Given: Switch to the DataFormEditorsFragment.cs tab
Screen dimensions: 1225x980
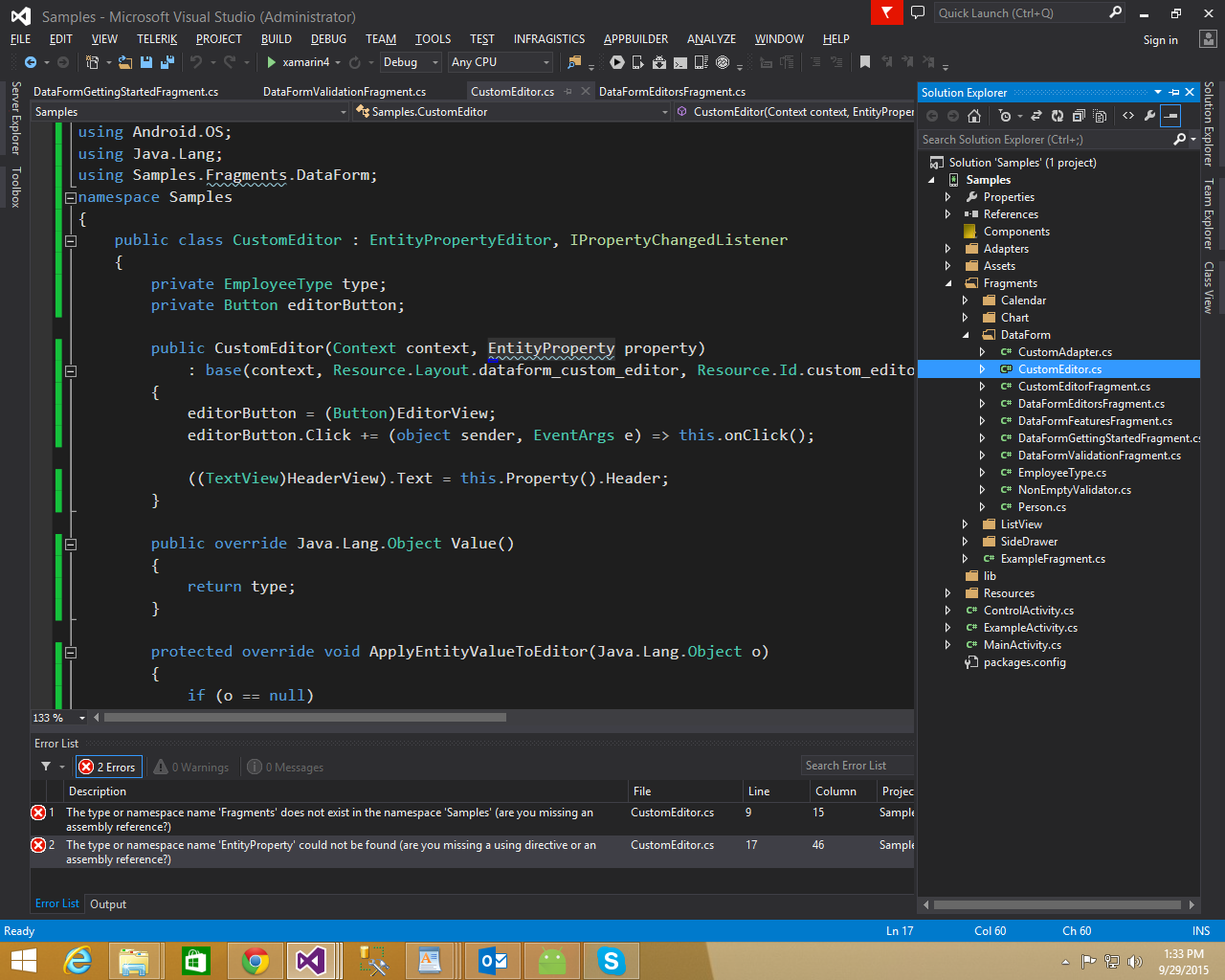Looking at the screenshot, I should point(672,92).
